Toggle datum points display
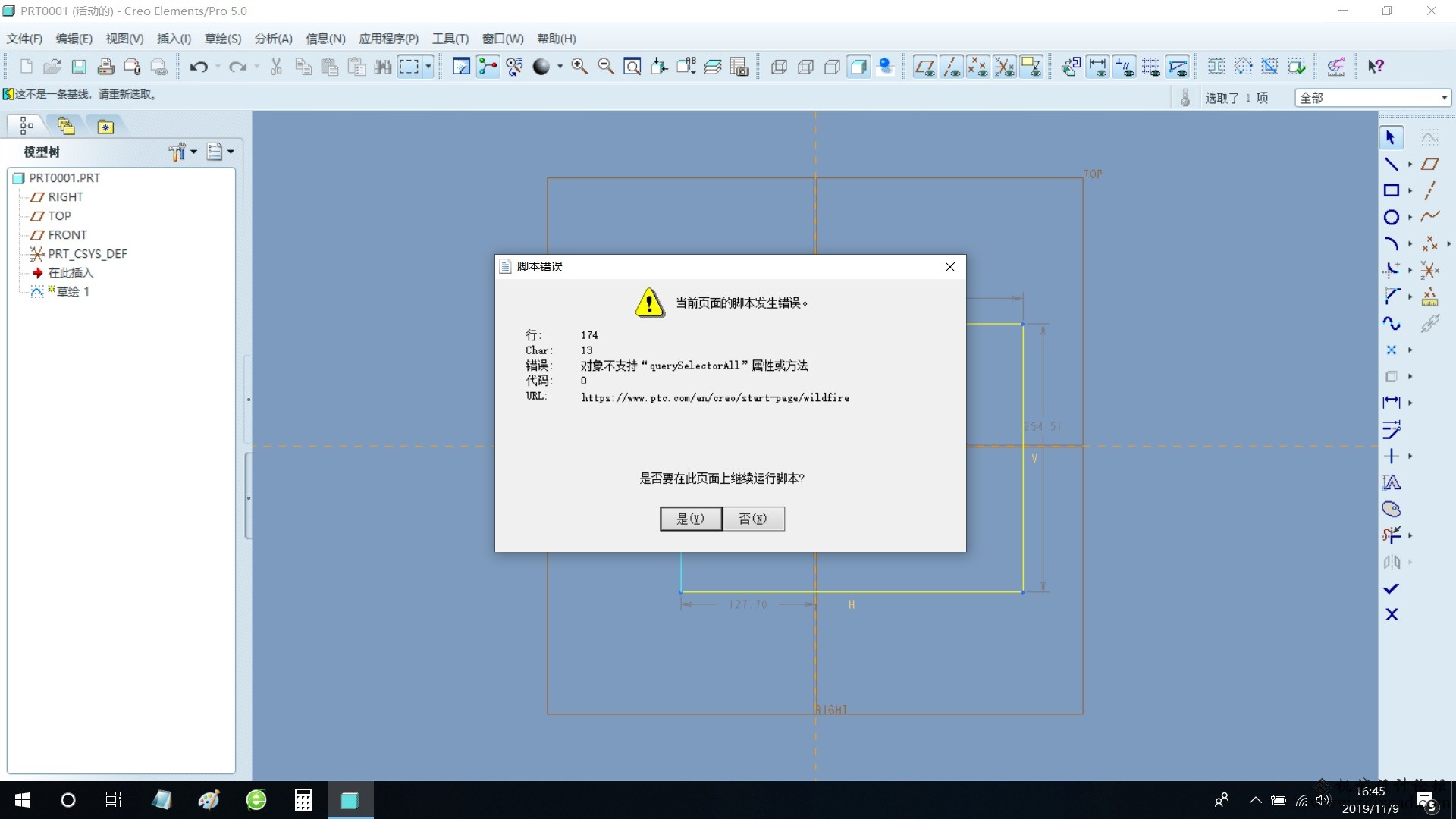The height and width of the screenshot is (819, 1456). 977,67
